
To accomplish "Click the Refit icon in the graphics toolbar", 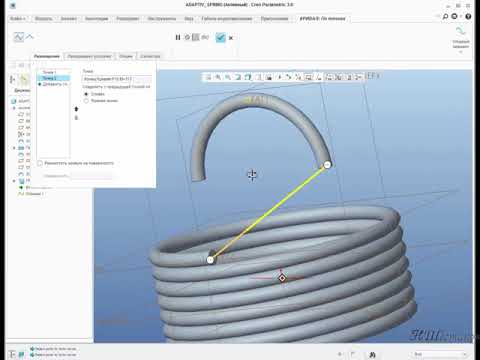I will pyautogui.click(x=208, y=77).
